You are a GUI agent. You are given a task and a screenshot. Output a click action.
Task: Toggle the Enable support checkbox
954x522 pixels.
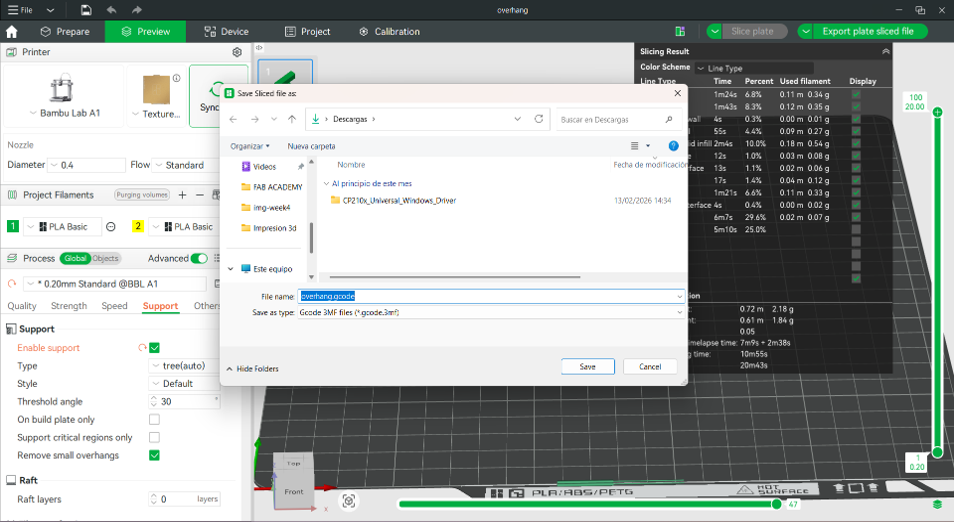pyautogui.click(x=155, y=348)
